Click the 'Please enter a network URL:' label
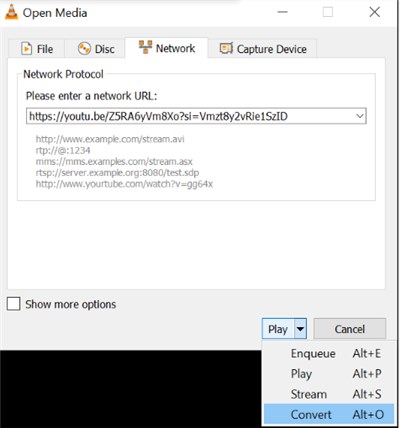400x428 pixels. 91,96
